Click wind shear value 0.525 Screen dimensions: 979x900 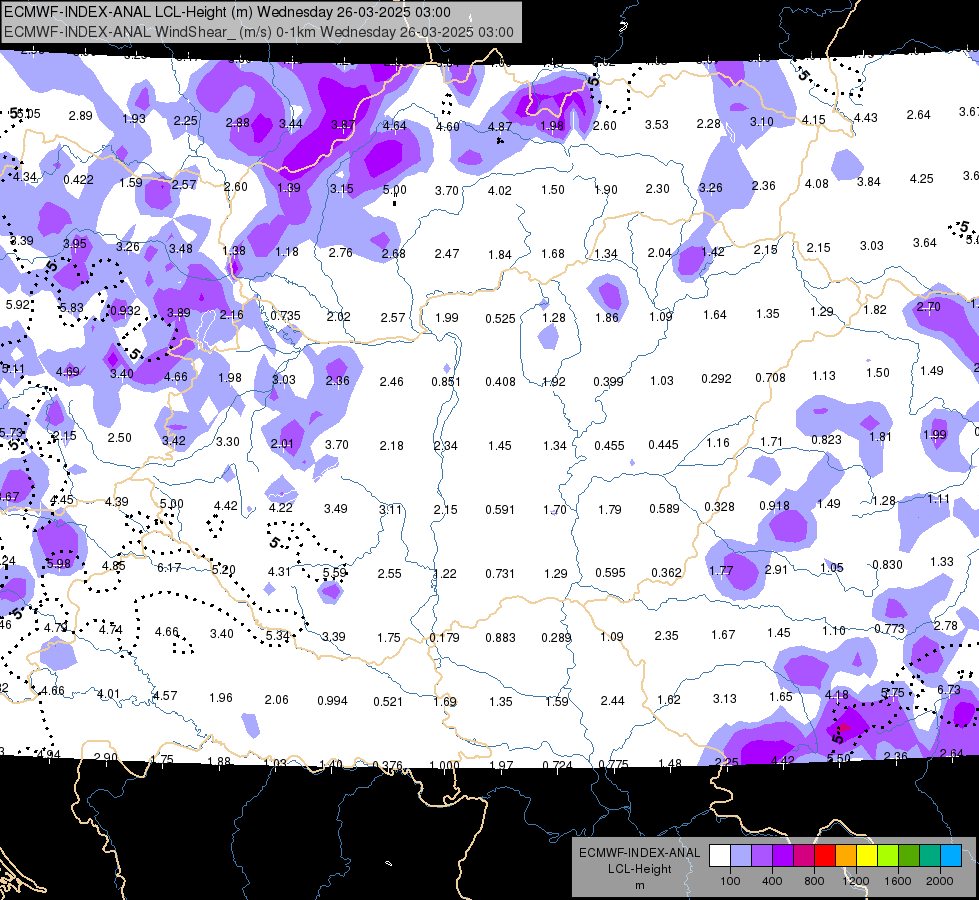tap(501, 319)
